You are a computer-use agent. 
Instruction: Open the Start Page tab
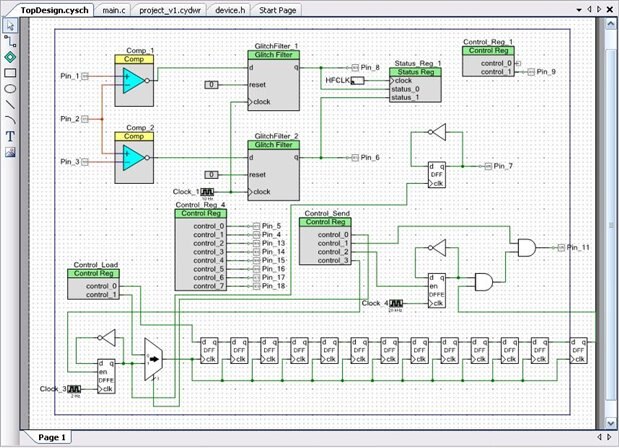(278, 10)
